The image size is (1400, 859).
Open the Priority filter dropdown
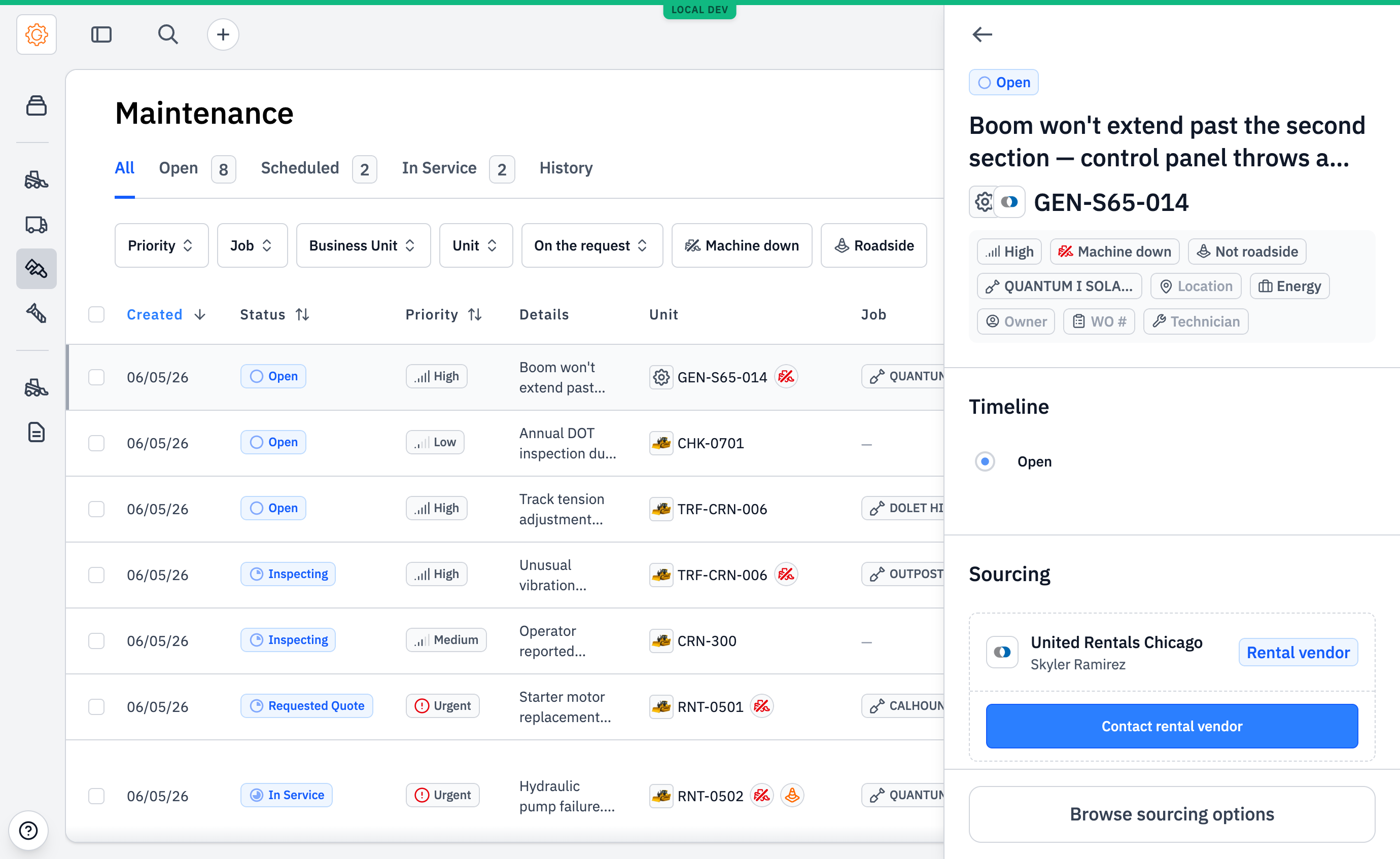[161, 245]
